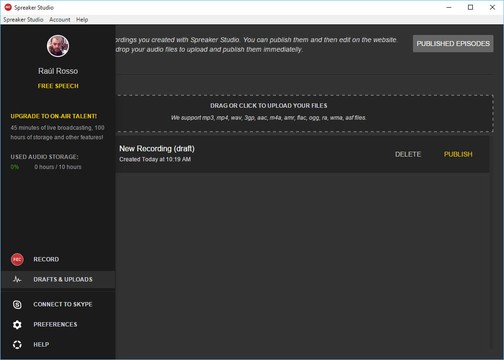
Task: Maximize the Spreaker Studio window
Action: (470, 7)
